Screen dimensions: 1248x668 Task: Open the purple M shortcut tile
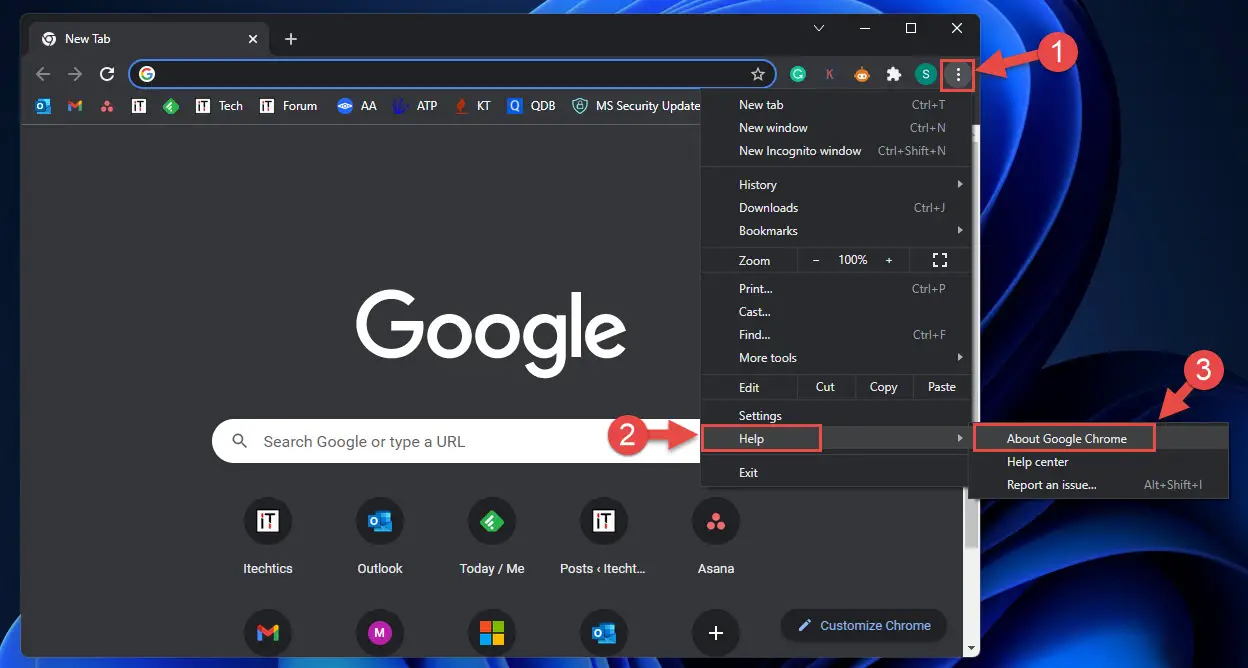click(x=380, y=632)
